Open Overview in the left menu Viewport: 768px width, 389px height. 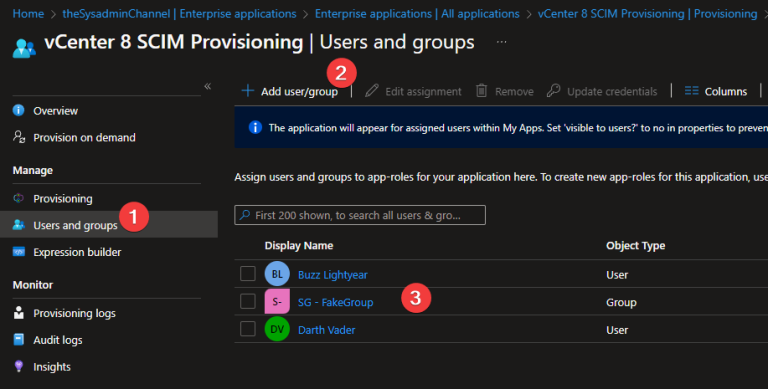[x=55, y=111]
